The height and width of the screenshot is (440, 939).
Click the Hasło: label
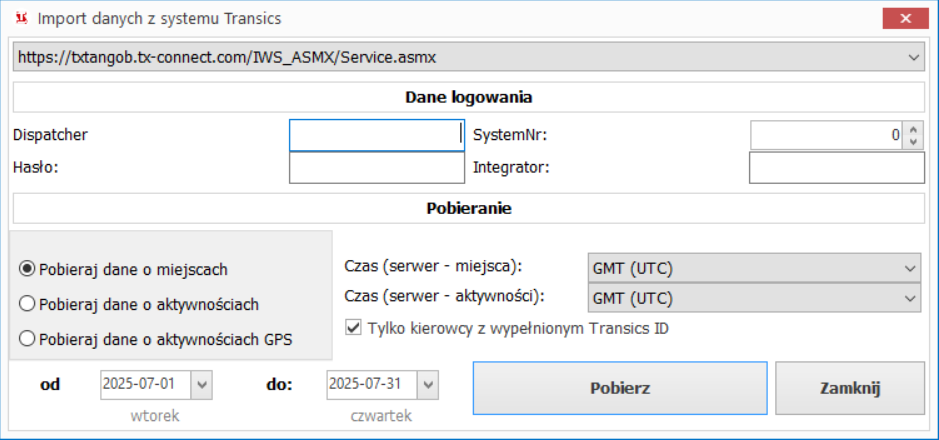point(35,168)
